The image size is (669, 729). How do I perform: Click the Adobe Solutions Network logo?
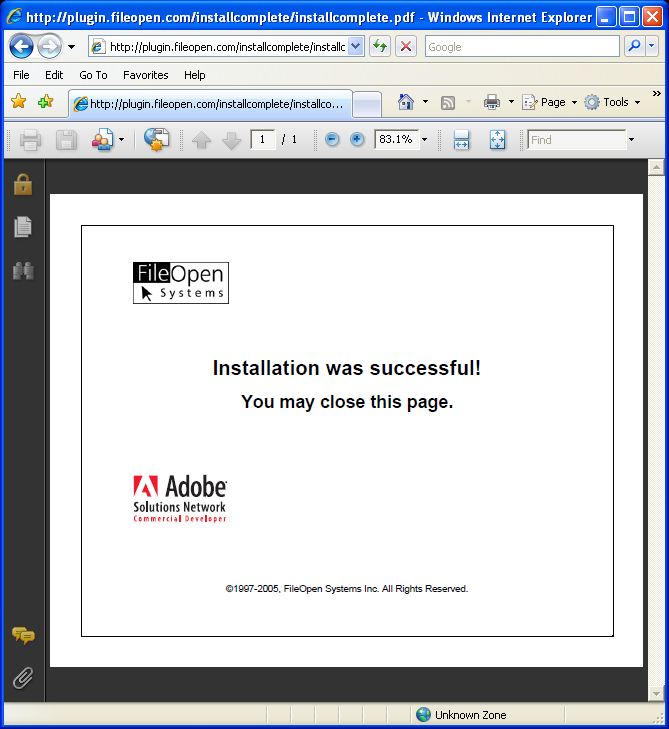pos(180,498)
